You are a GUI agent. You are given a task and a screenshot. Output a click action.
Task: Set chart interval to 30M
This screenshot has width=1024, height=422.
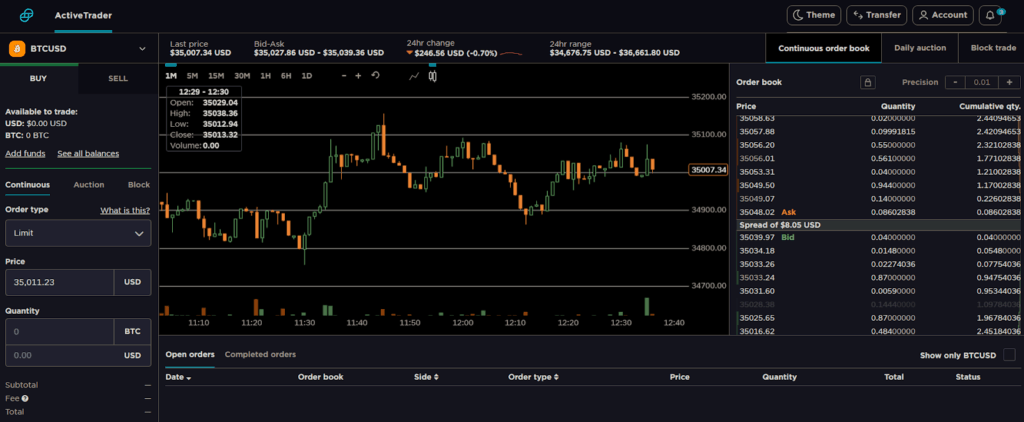click(242, 76)
